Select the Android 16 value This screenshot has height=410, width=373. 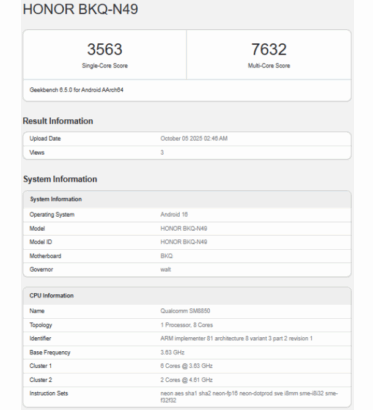tap(174, 214)
